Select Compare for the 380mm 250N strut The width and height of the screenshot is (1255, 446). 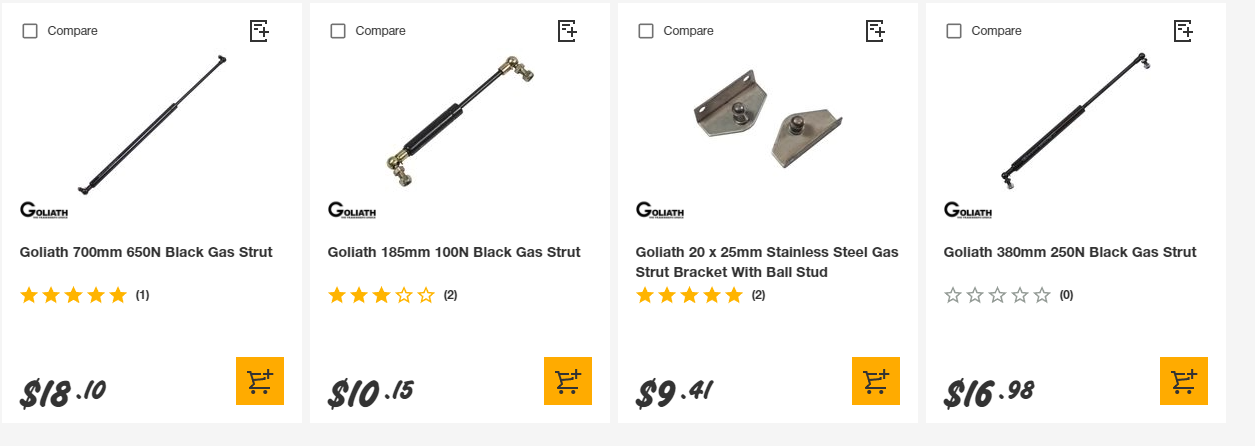(954, 31)
